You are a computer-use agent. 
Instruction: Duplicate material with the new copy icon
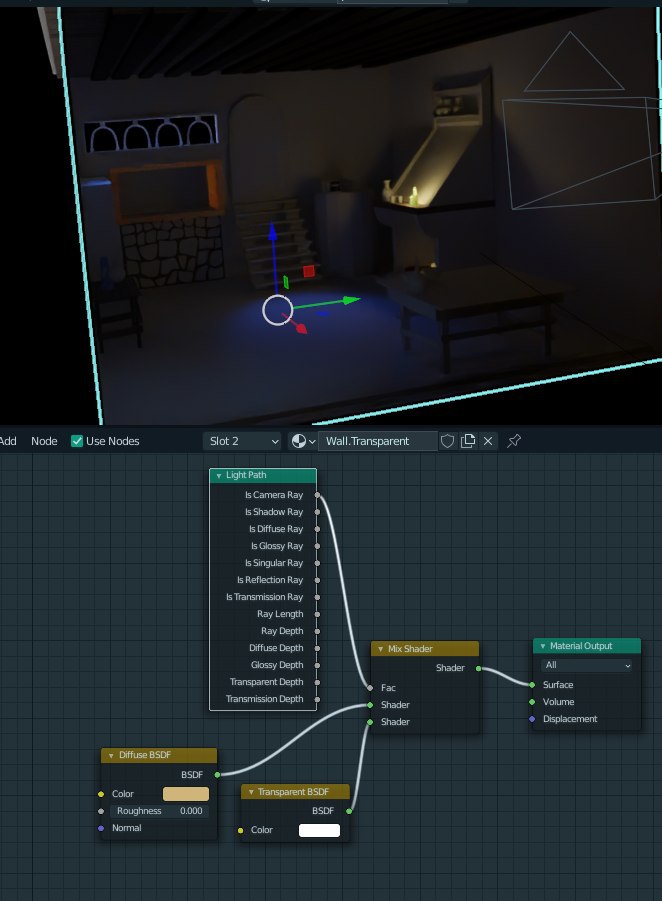coord(468,441)
